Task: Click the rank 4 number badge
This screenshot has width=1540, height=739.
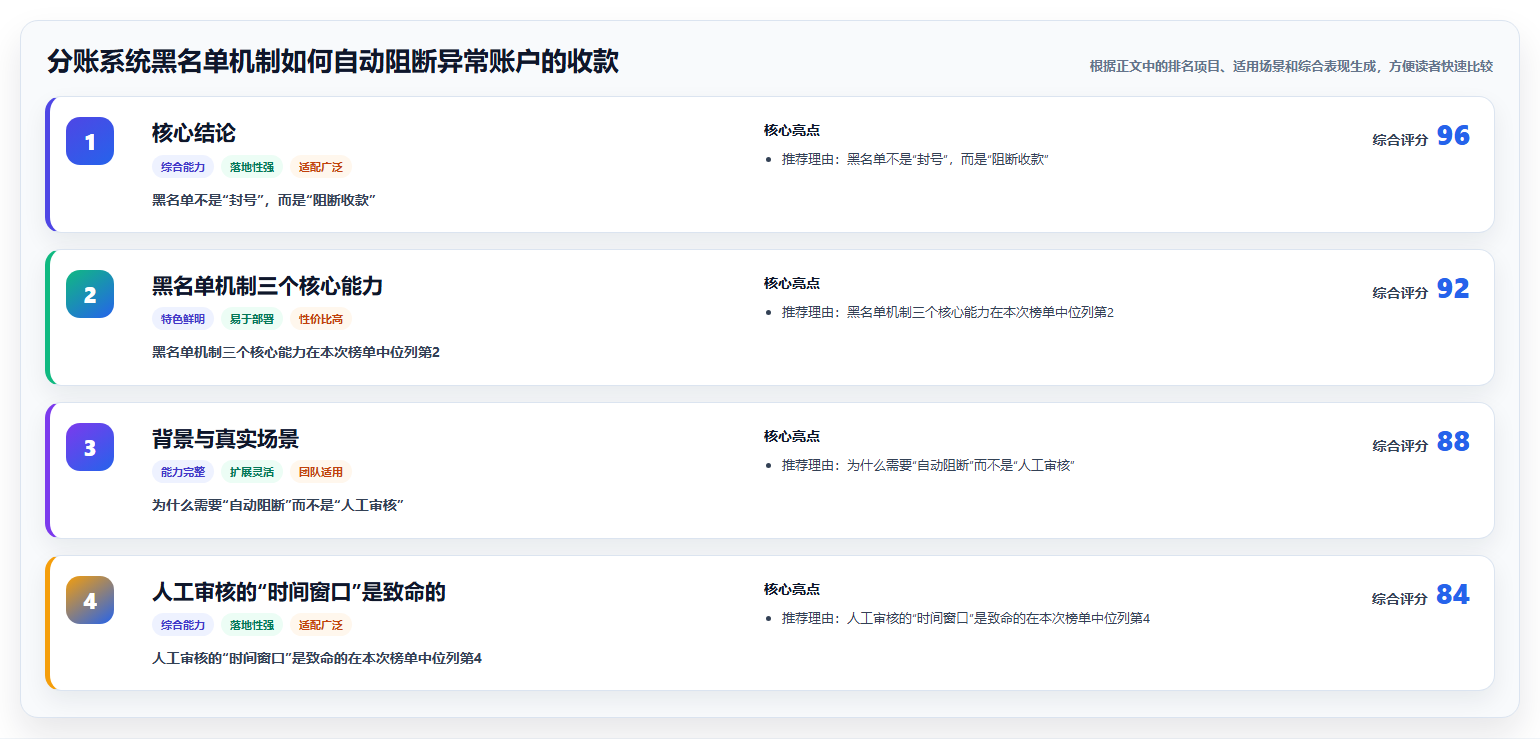Action: click(90, 600)
